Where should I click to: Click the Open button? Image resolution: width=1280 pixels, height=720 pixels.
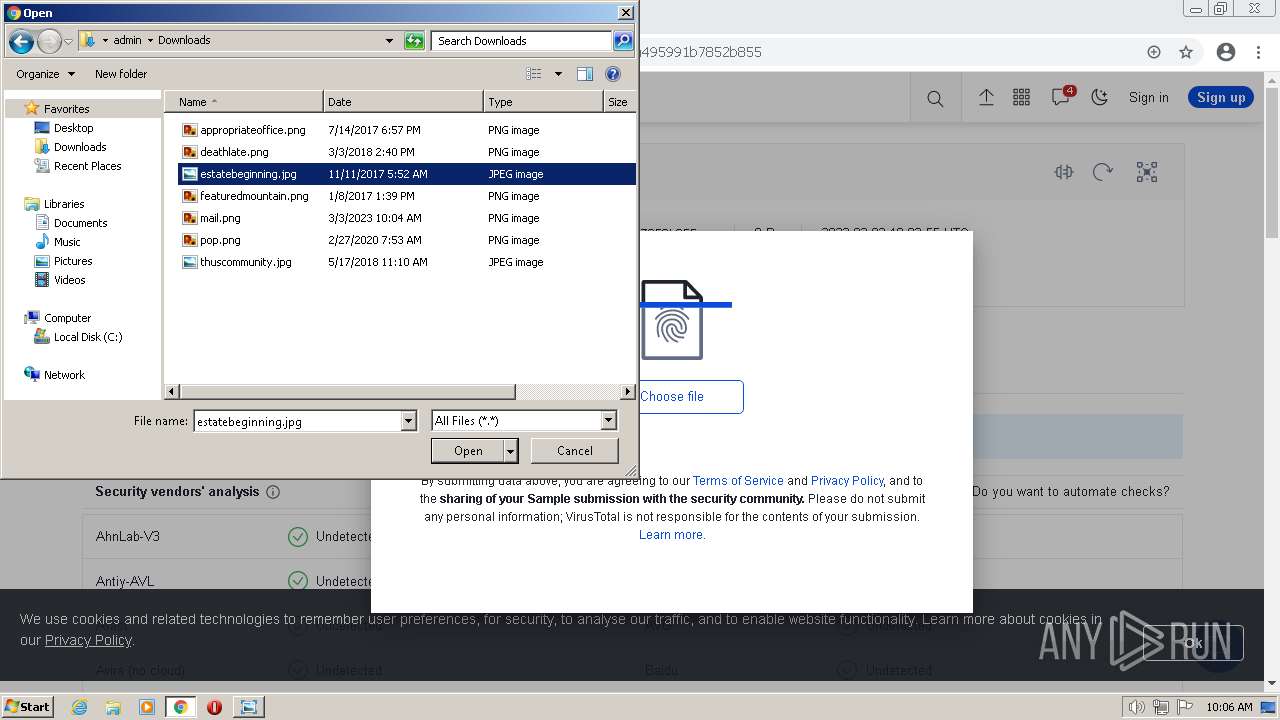(468, 451)
